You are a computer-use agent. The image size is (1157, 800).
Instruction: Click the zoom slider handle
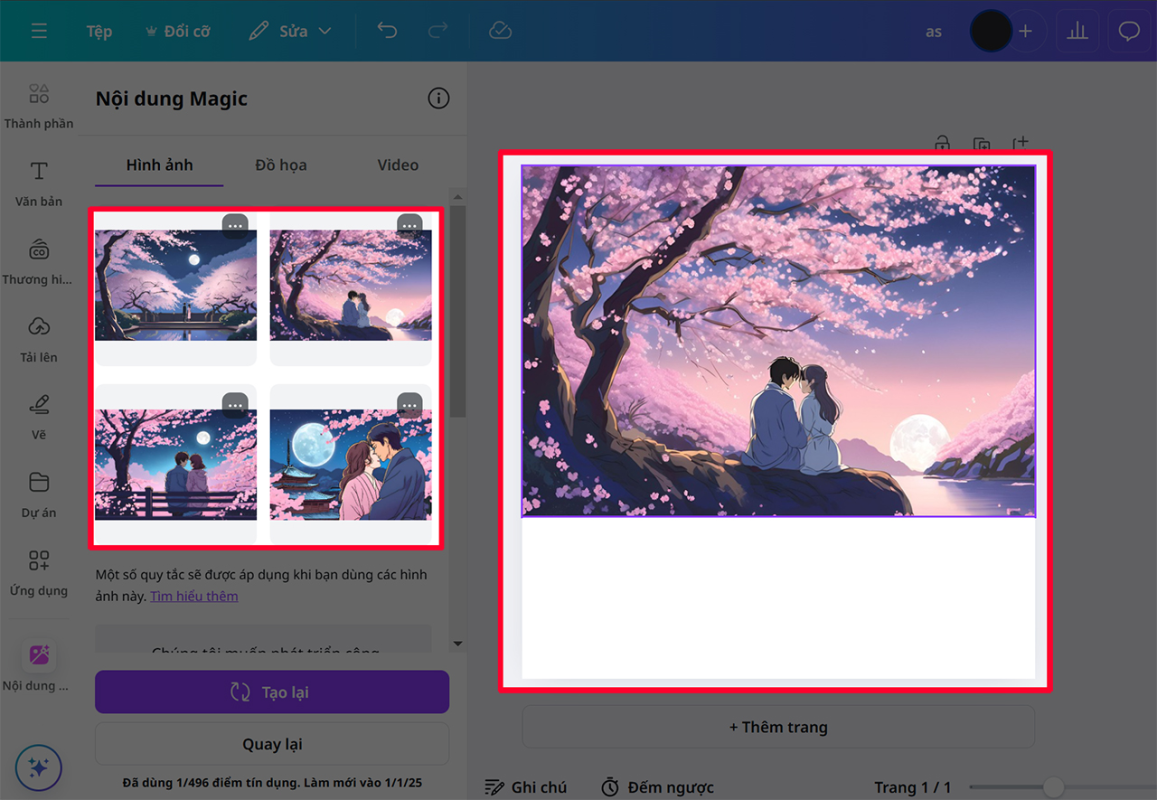pos(1052,787)
